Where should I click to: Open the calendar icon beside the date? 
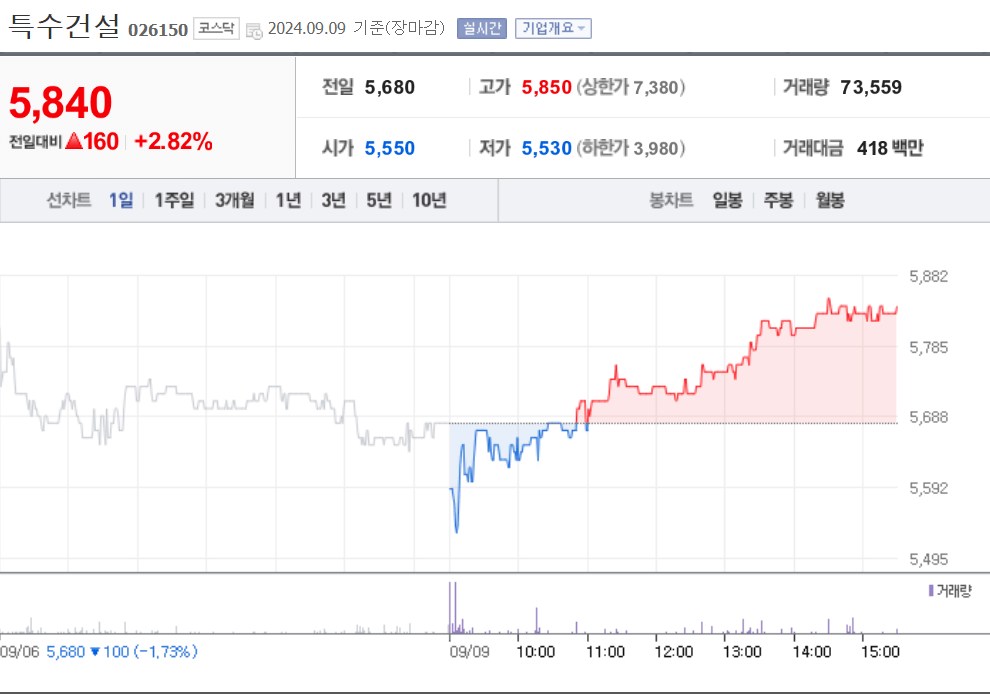coord(254,30)
